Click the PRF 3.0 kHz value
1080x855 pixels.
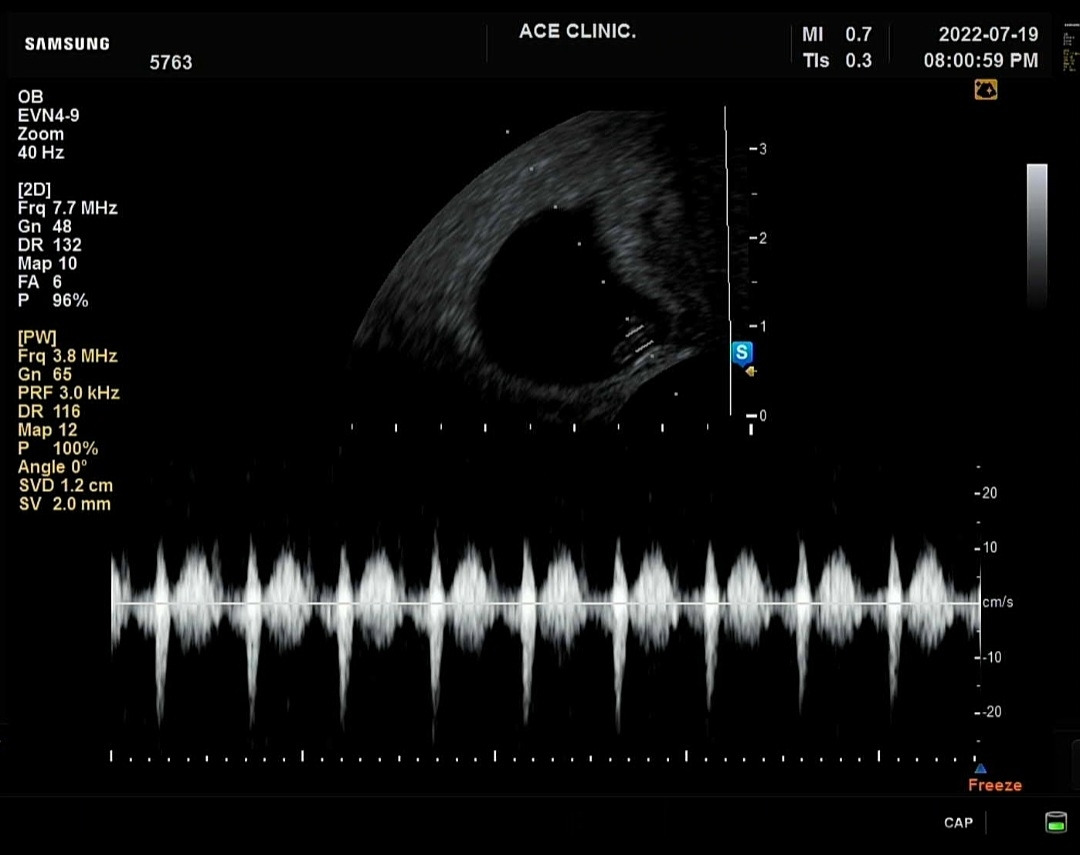tap(69, 393)
